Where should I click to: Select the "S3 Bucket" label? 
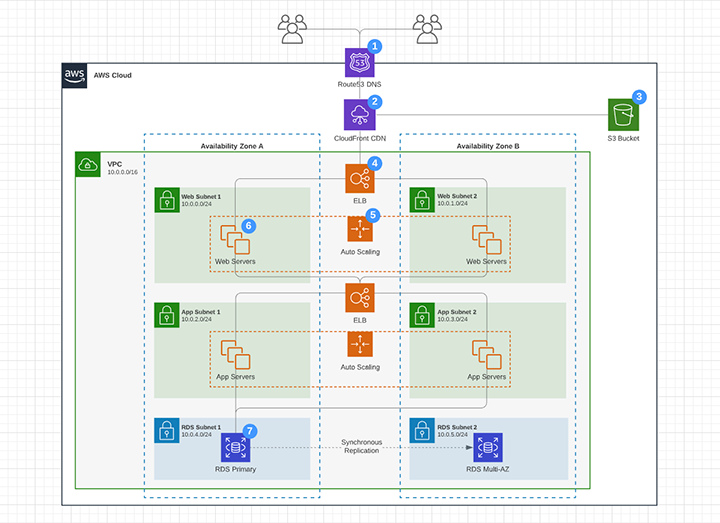coord(623,138)
